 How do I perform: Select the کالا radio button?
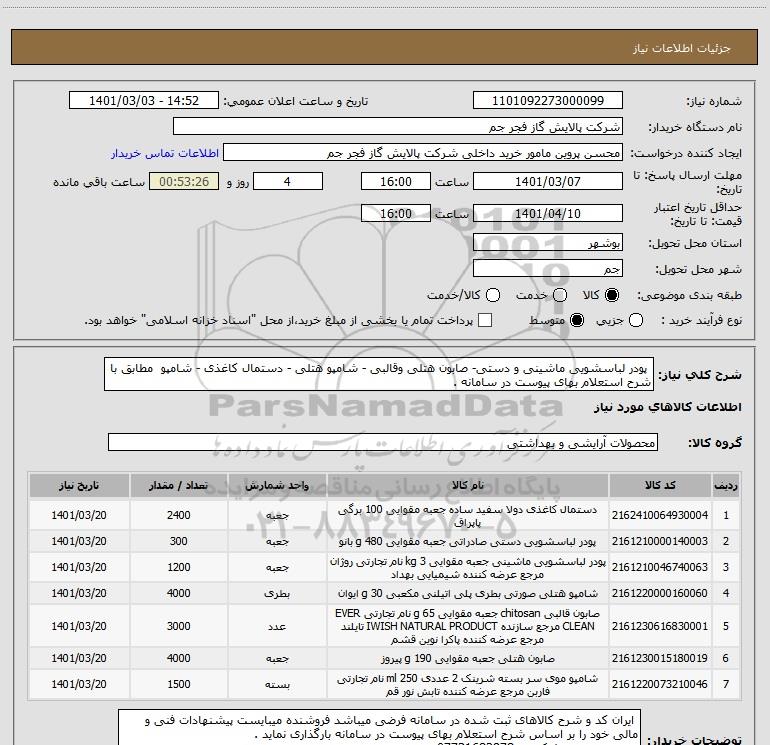point(612,295)
